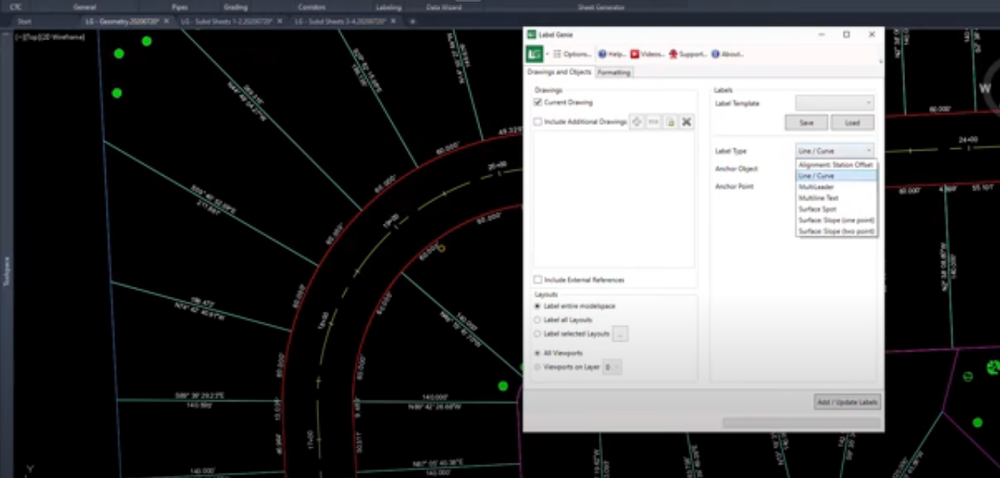The image size is (1000, 478).
Task: Enable Include Additional Drawings checkbox
Action: tap(538, 122)
